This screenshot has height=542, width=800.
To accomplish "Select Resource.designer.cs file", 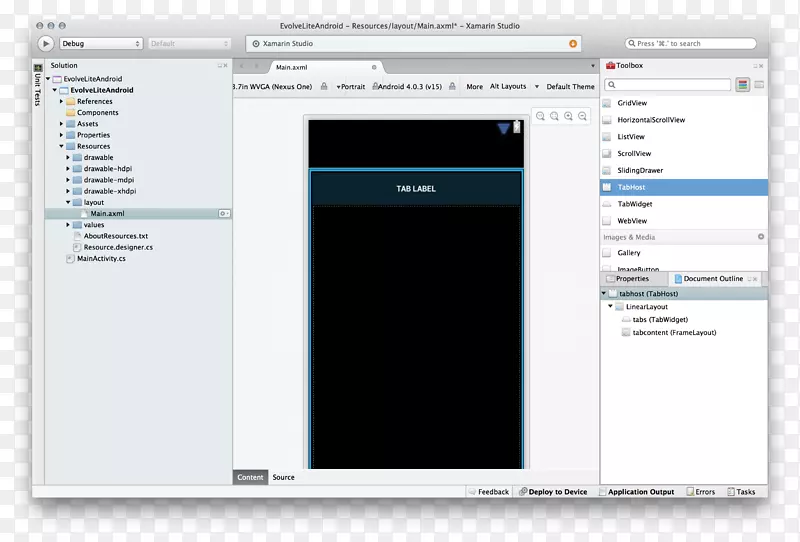I will pos(118,247).
